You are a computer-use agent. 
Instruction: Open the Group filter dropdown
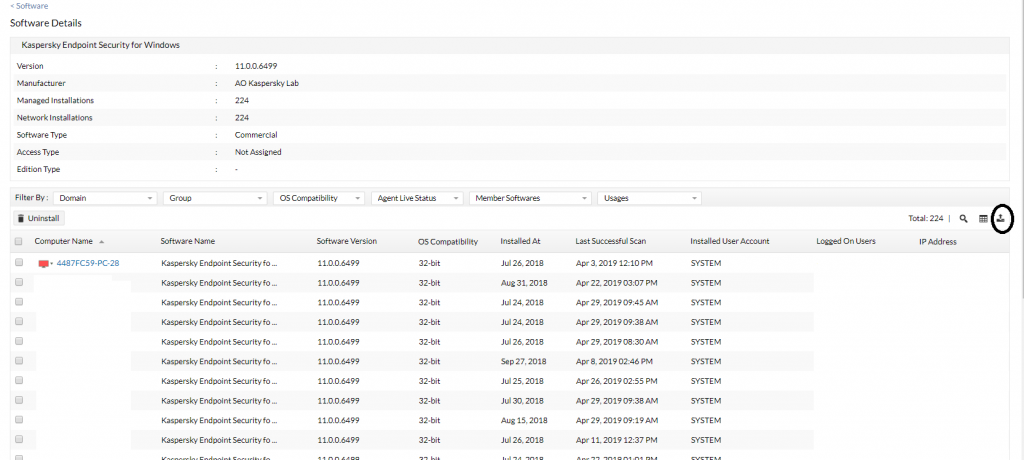(215, 198)
